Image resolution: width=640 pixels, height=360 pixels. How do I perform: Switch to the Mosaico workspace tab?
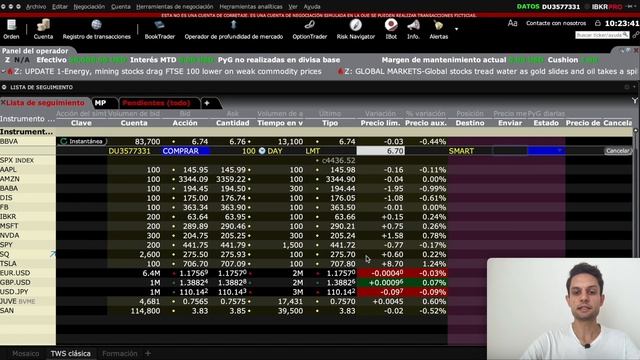pos(26,353)
